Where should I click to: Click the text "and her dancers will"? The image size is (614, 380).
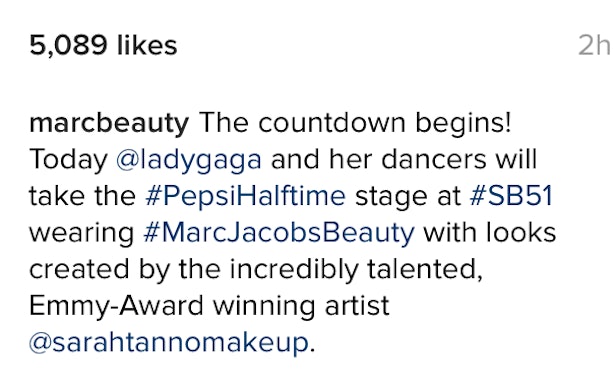tap(404, 159)
